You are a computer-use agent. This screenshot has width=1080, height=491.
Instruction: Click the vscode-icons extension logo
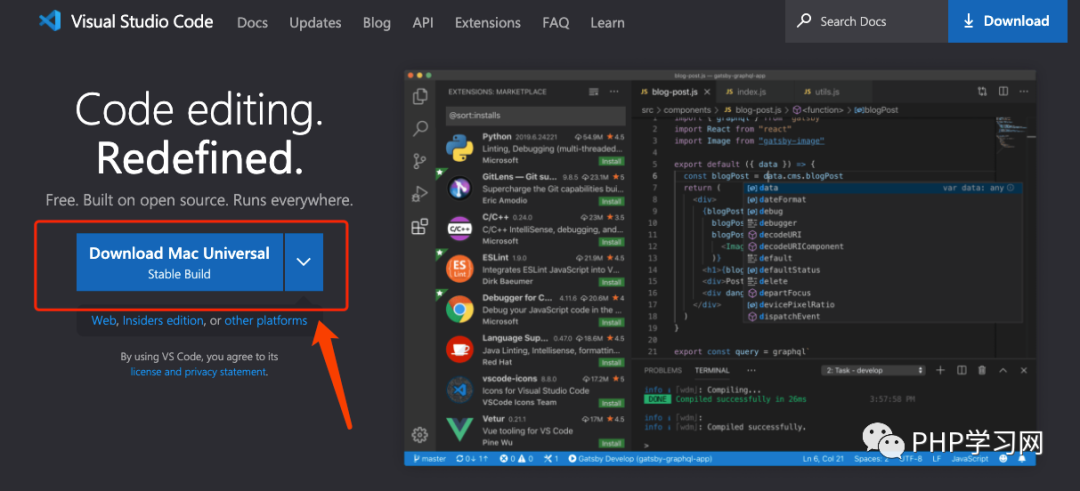click(459, 390)
